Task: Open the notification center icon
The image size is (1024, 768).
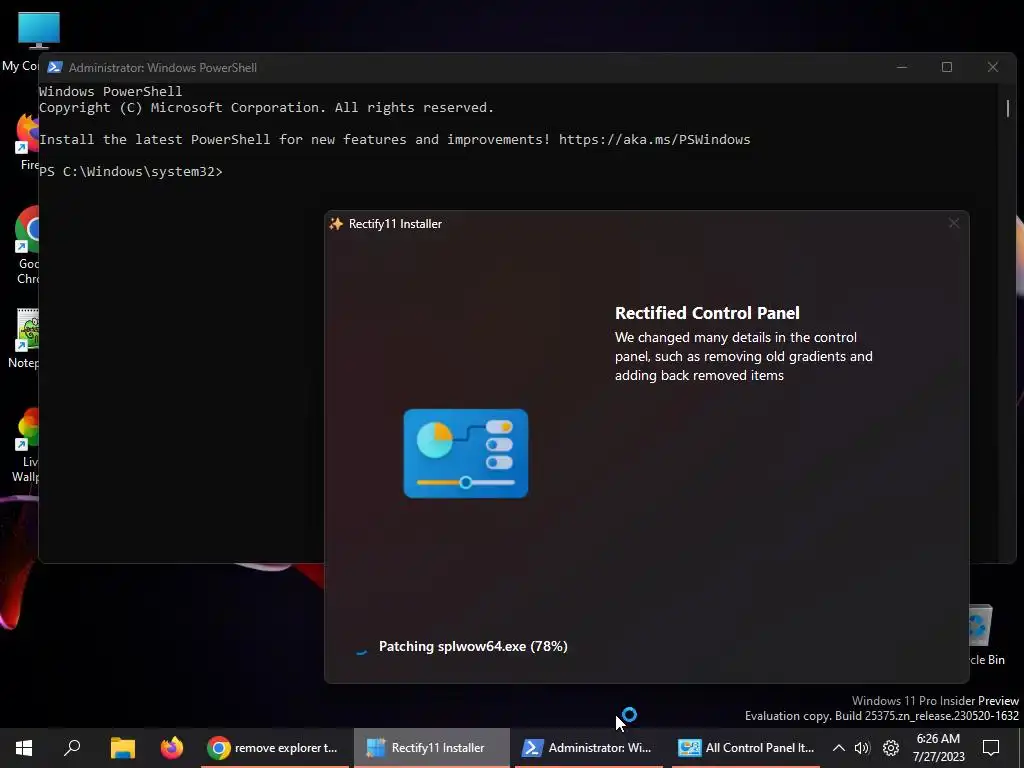Action: tap(991, 747)
